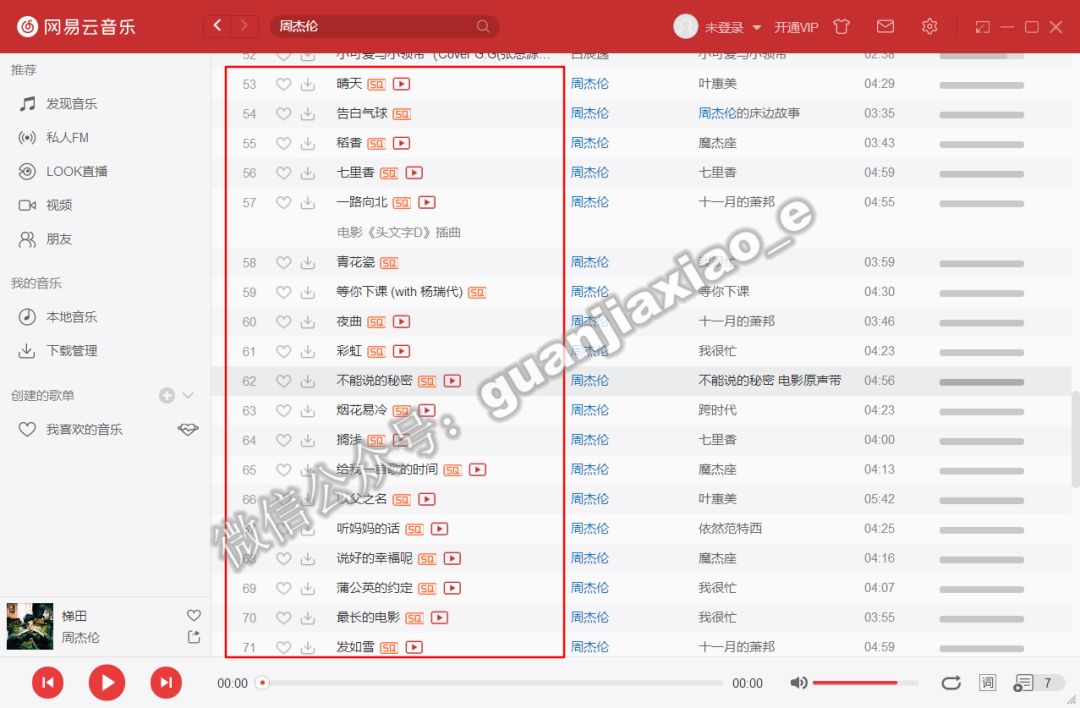
Task: Open the 开通VIP purchase link
Action: click(795, 26)
